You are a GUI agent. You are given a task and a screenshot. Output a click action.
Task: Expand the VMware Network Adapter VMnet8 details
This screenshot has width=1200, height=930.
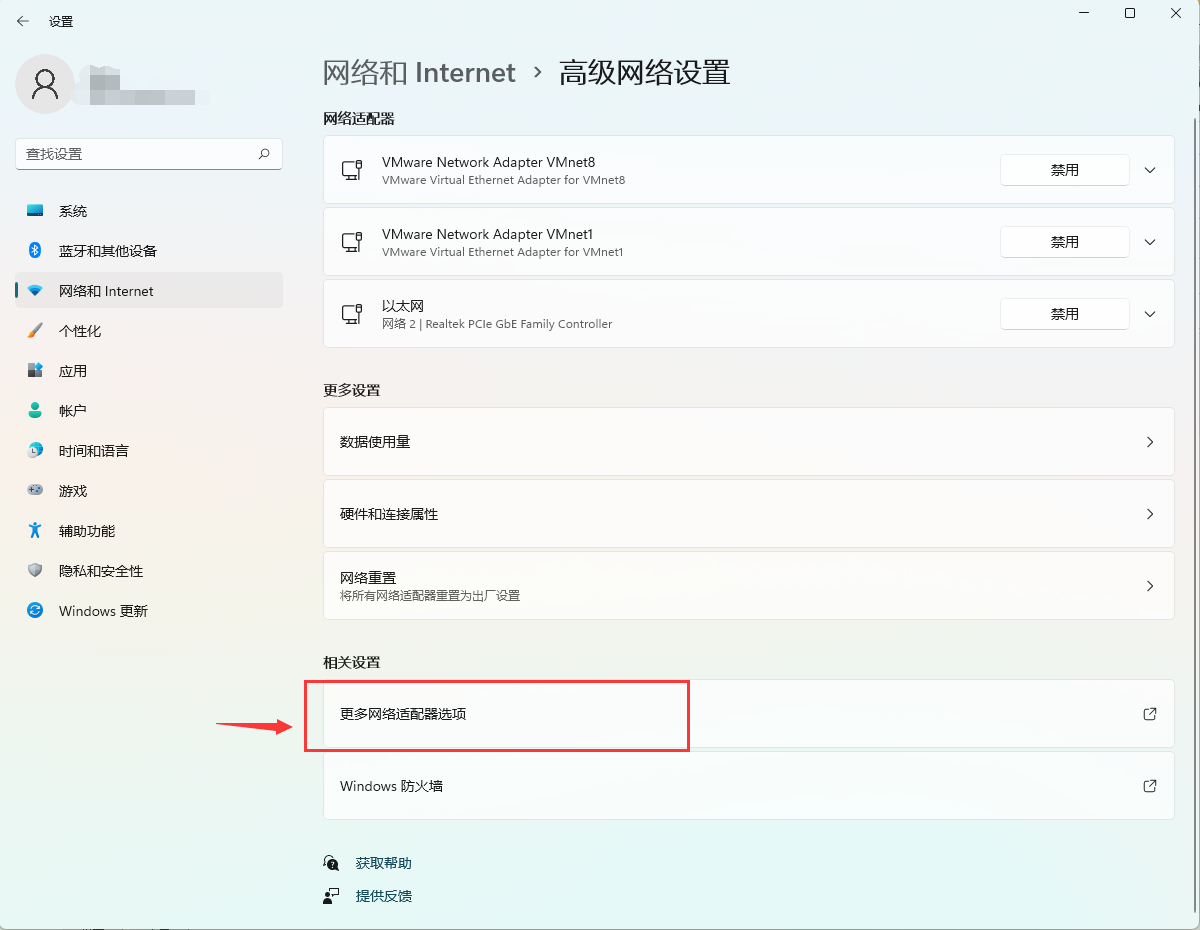[x=1150, y=170]
